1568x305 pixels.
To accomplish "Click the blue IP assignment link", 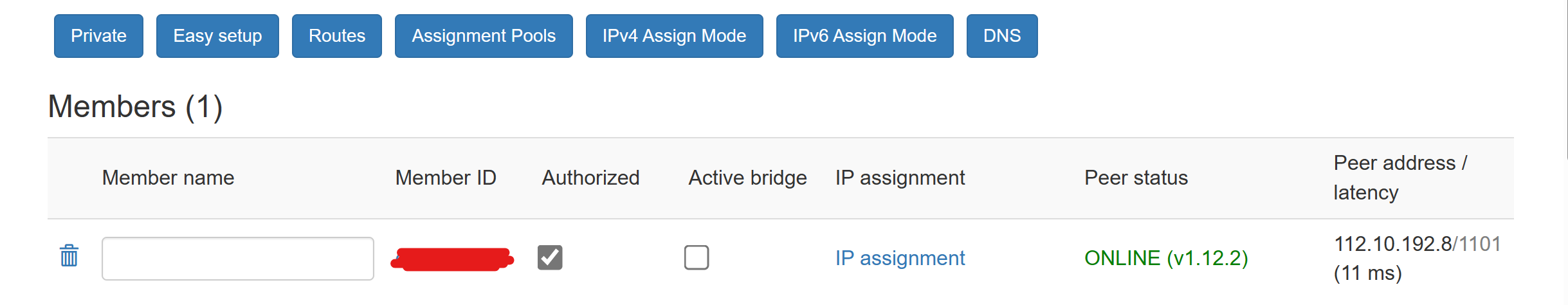I will (900, 258).
